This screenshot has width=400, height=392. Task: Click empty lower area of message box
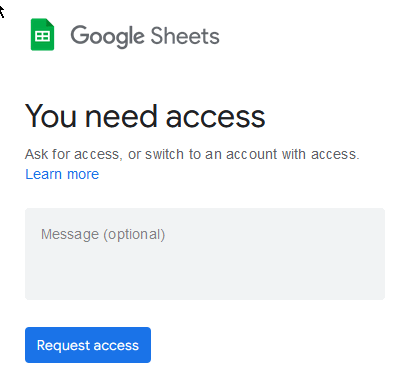[205, 277]
